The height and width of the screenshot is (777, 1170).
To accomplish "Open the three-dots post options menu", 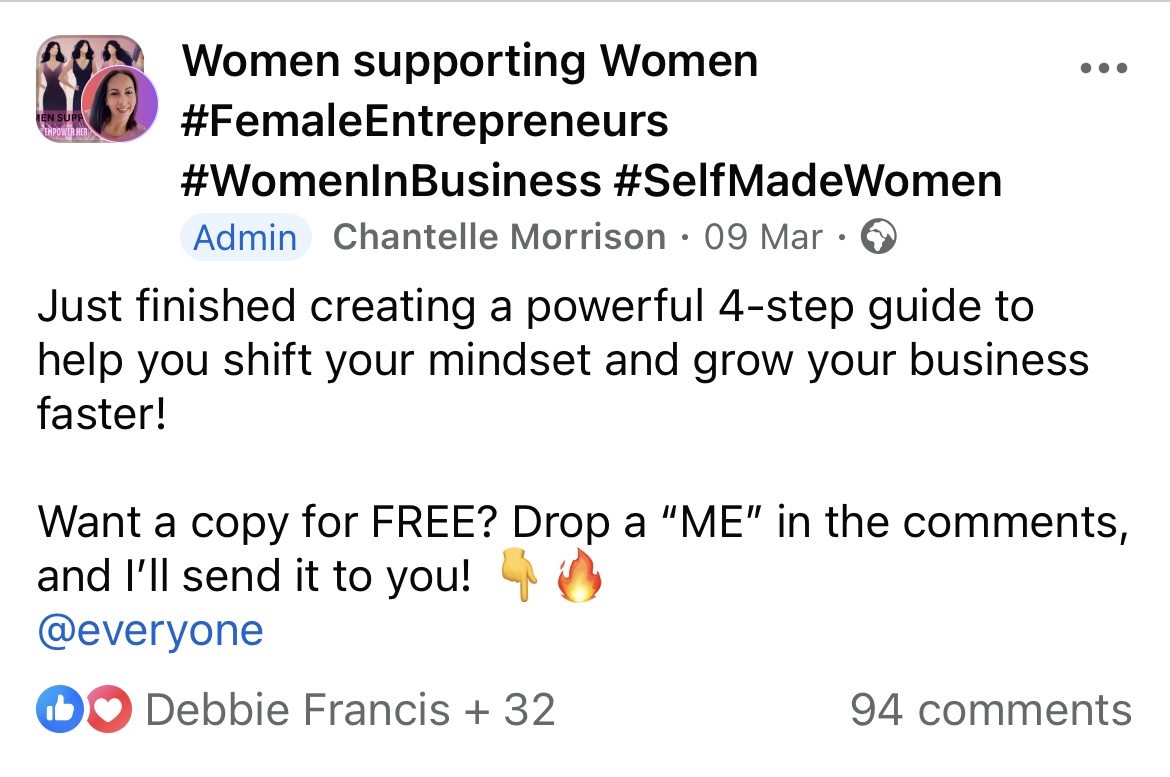I will pyautogui.click(x=1104, y=69).
